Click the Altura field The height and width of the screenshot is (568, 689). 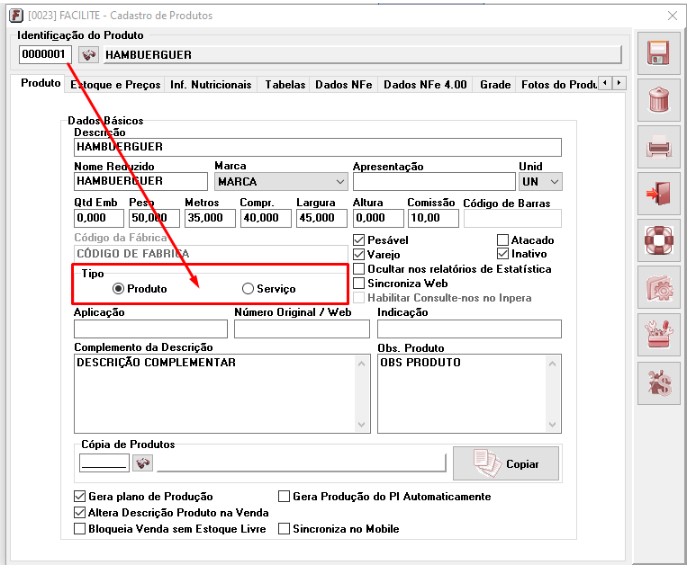pos(378,218)
